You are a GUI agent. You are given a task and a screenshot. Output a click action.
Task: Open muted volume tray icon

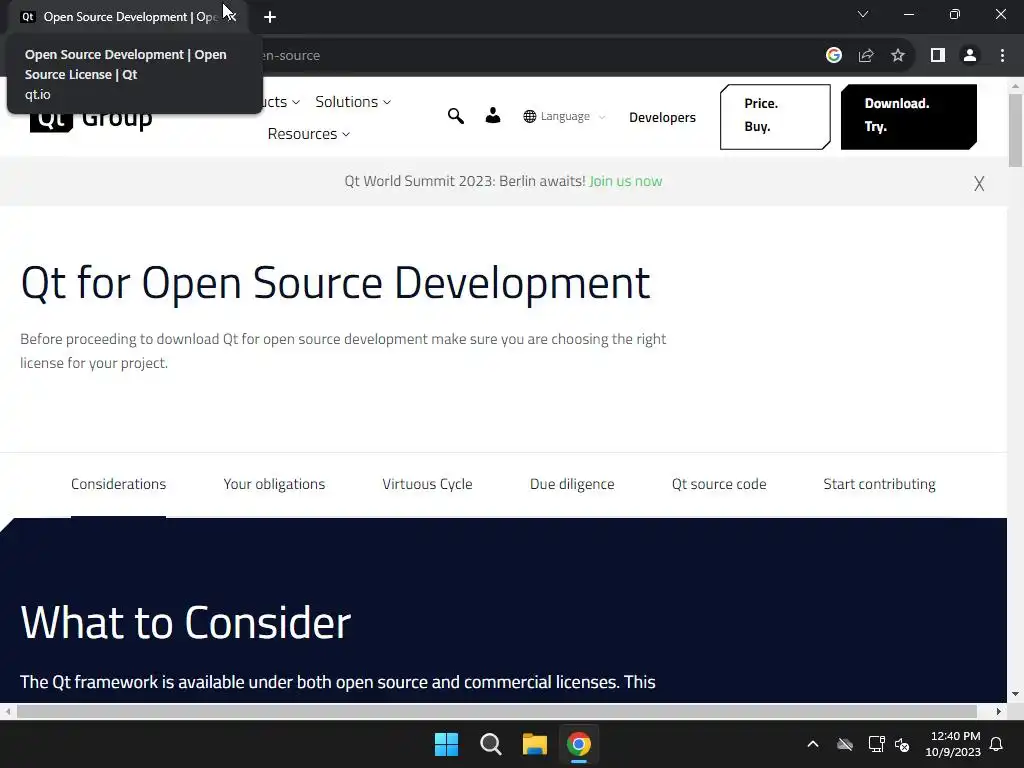903,744
